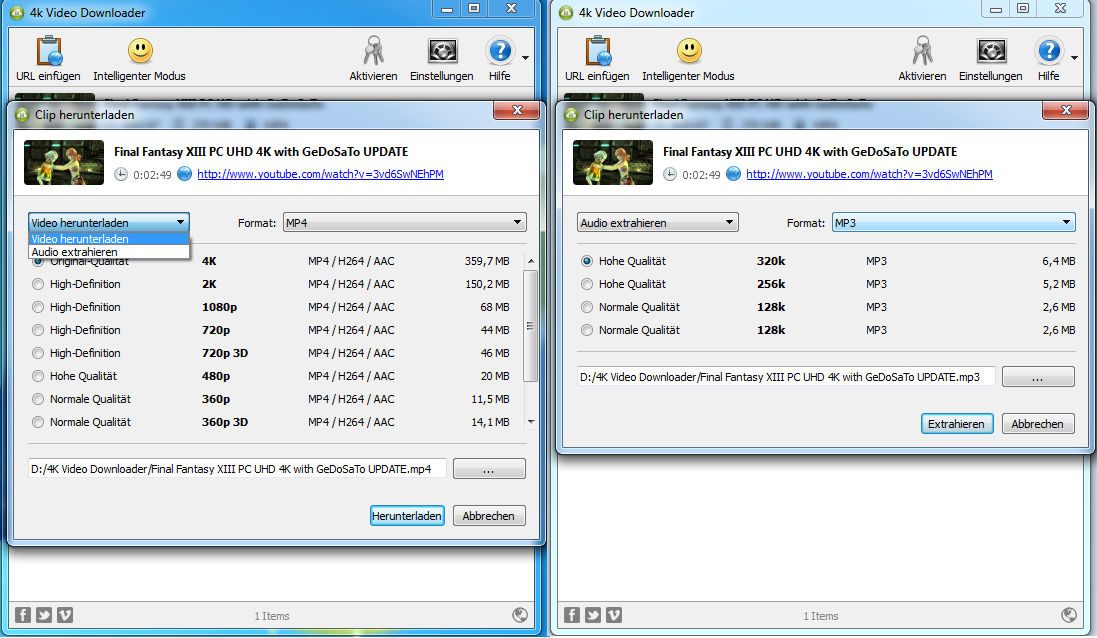The height and width of the screenshot is (638, 1097).
Task: Click 6,4 MB size of 320k row
Action: tap(1059, 261)
